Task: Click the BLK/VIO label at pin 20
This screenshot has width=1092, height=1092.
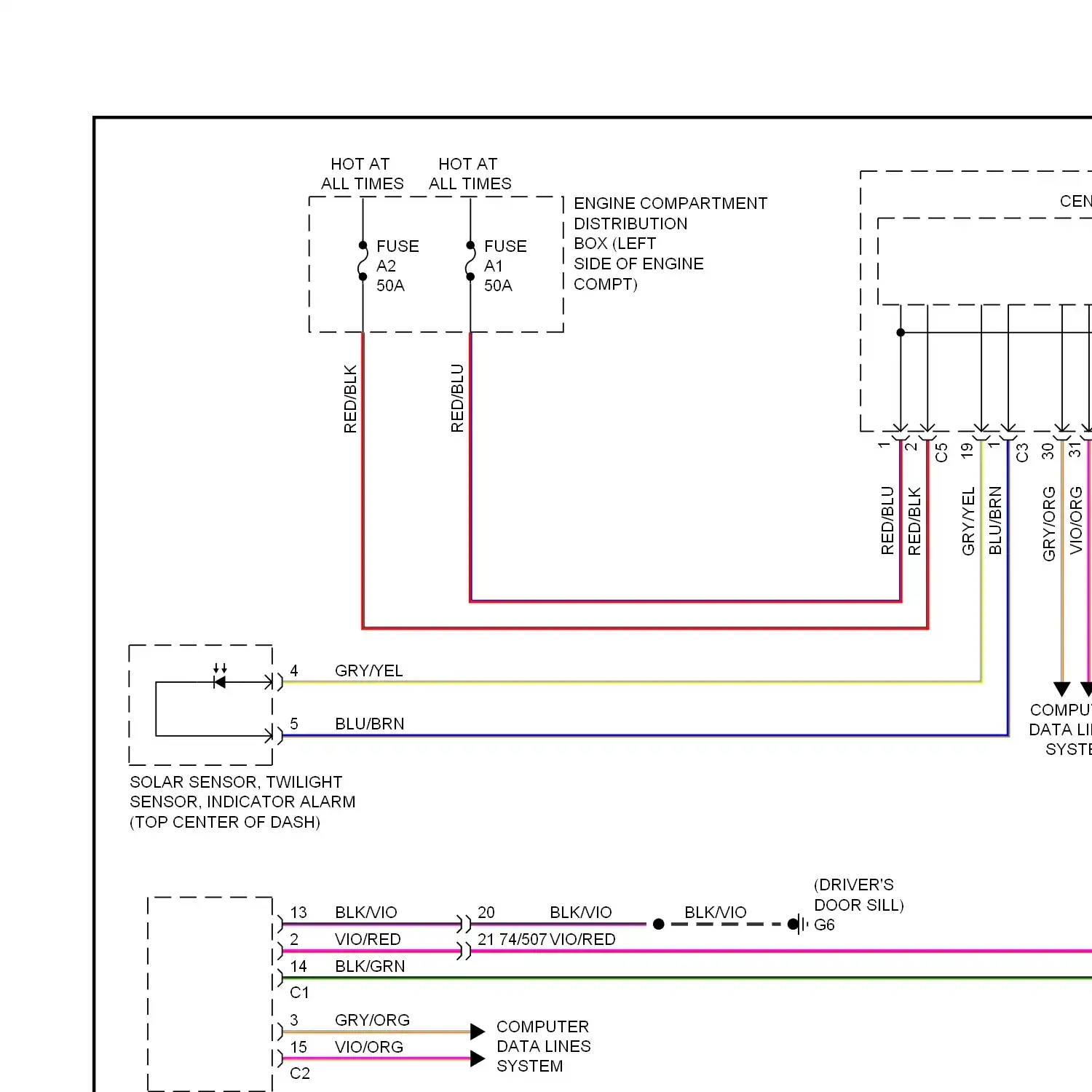Action: click(x=580, y=912)
